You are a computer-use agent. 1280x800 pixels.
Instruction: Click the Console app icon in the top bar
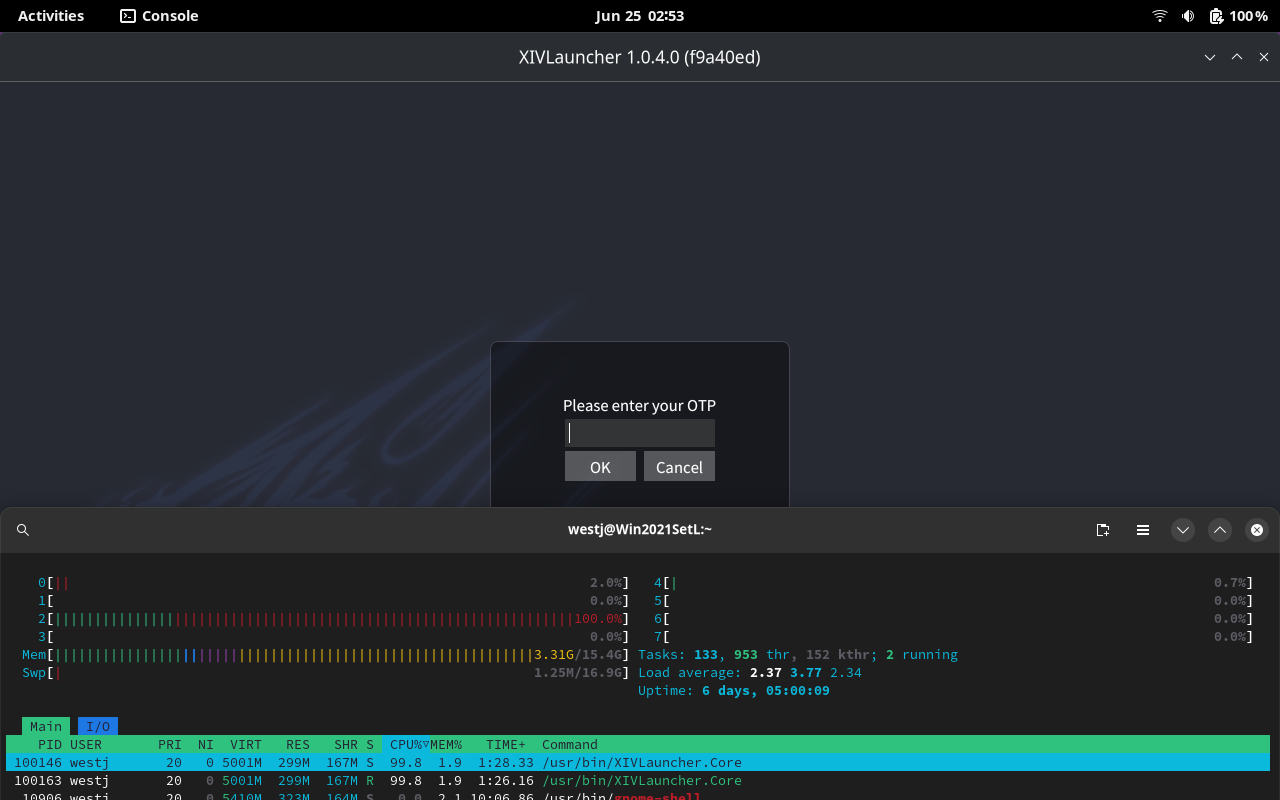(x=126, y=16)
